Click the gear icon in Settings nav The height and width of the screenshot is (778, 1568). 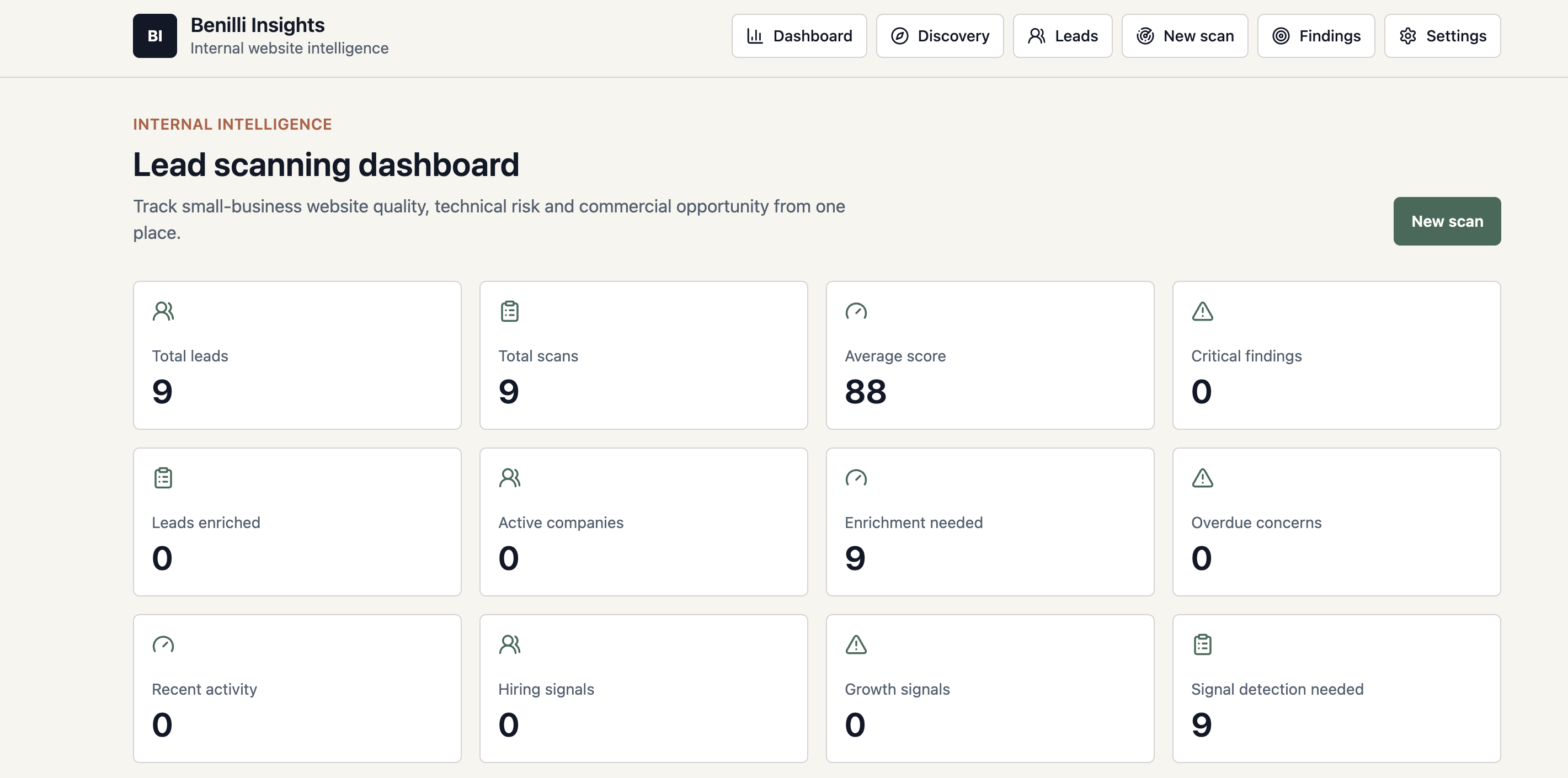[1408, 36]
